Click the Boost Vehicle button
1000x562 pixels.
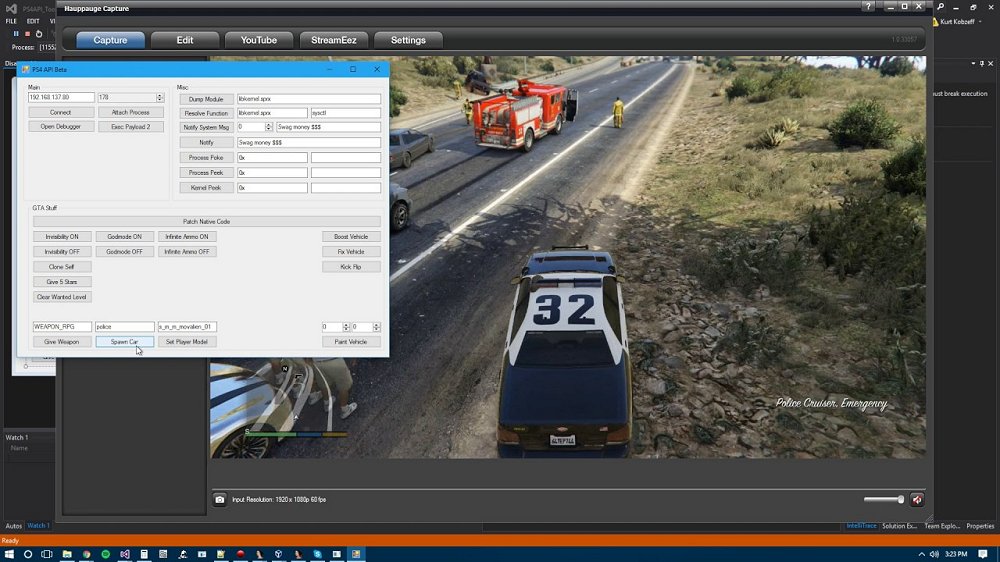pyautogui.click(x=351, y=237)
